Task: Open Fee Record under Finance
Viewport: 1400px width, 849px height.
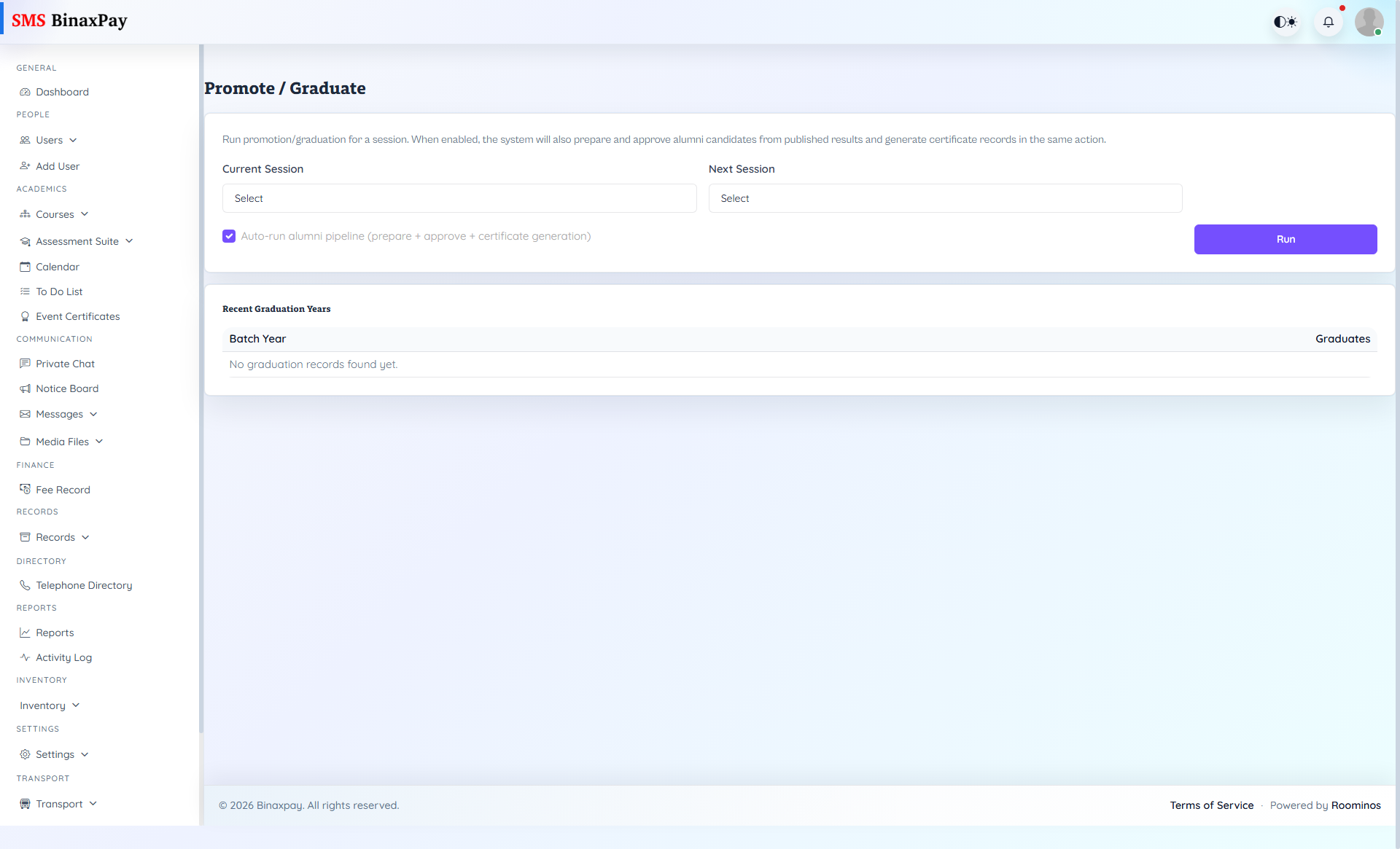Action: (x=63, y=489)
